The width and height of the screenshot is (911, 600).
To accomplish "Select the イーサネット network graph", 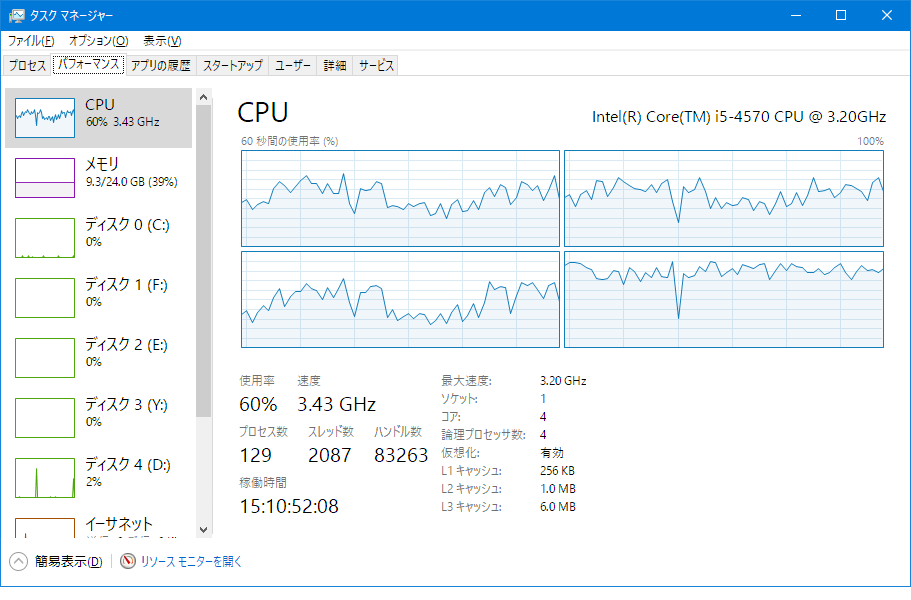I will (x=45, y=529).
